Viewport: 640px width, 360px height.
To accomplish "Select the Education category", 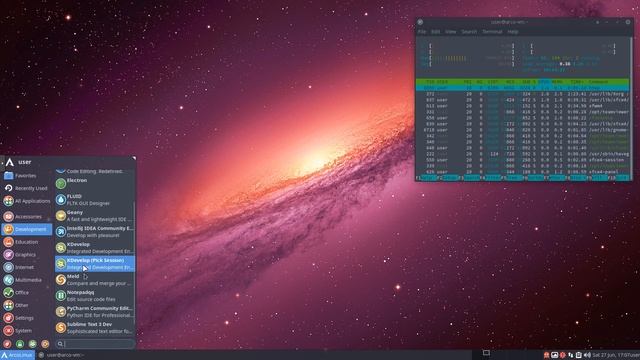I will 27,242.
